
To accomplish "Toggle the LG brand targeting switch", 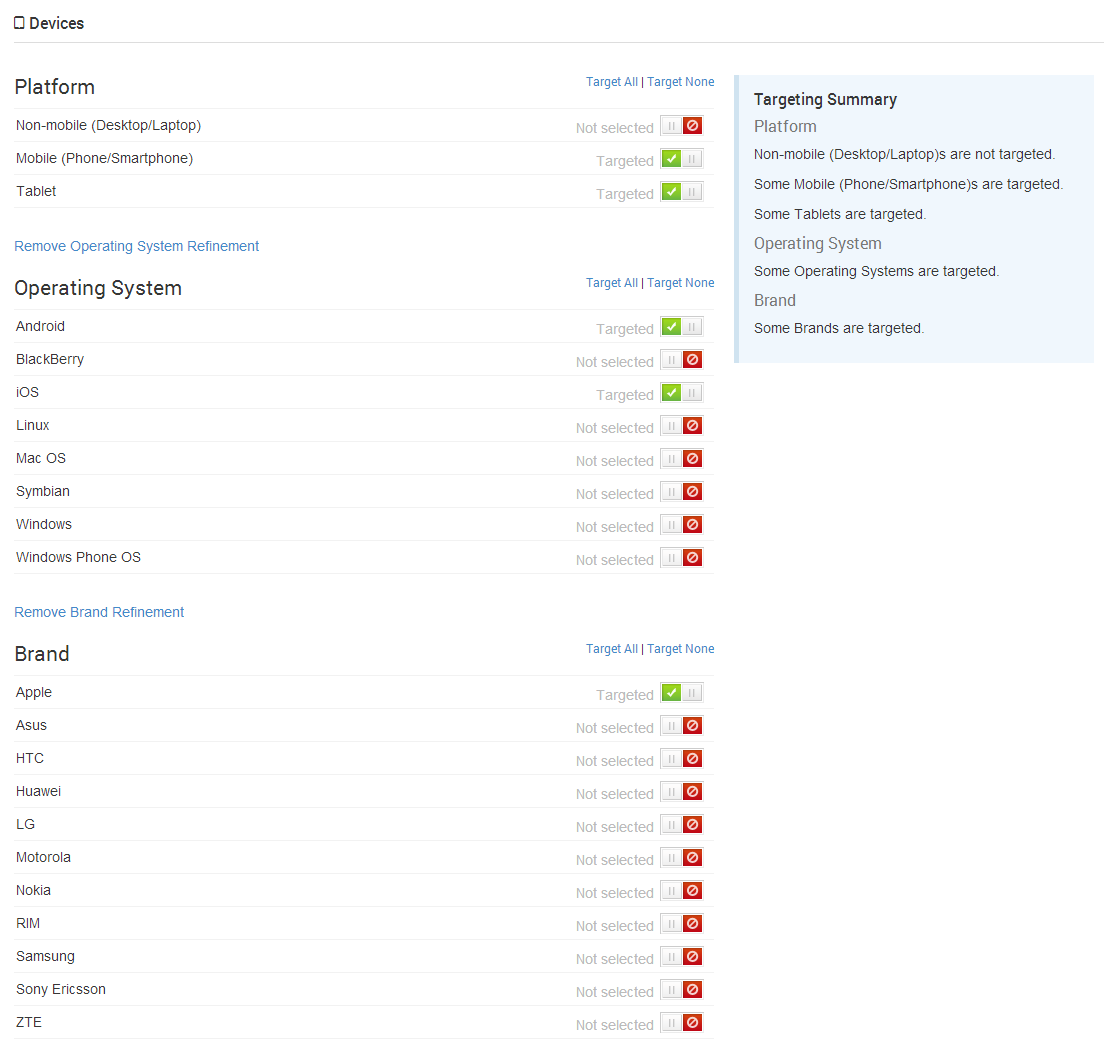I will [x=682, y=825].
